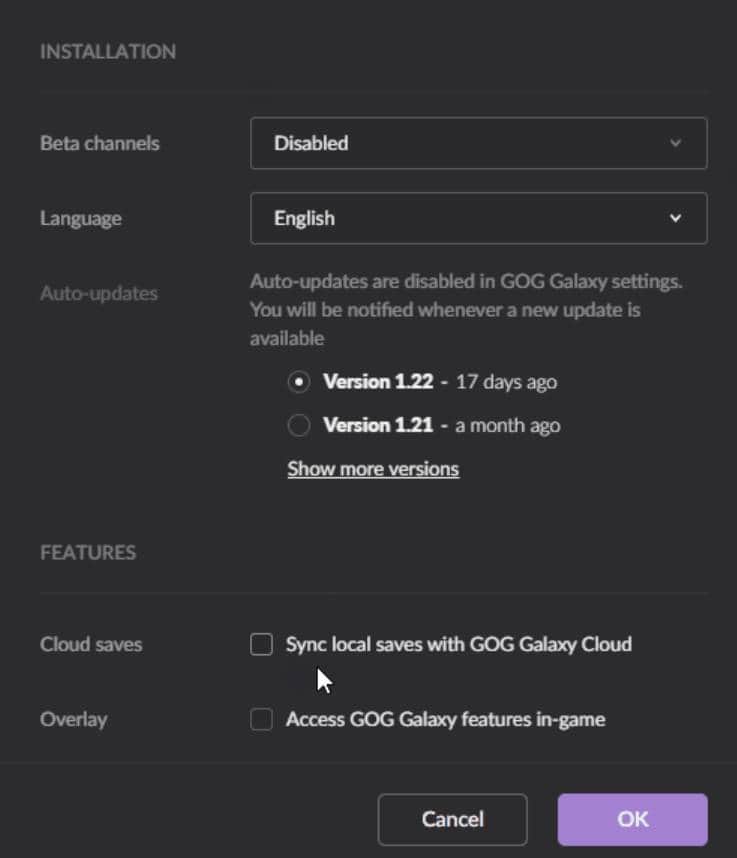The height and width of the screenshot is (858, 737).
Task: Click the Cloud saves label
Action: pyautogui.click(x=91, y=644)
